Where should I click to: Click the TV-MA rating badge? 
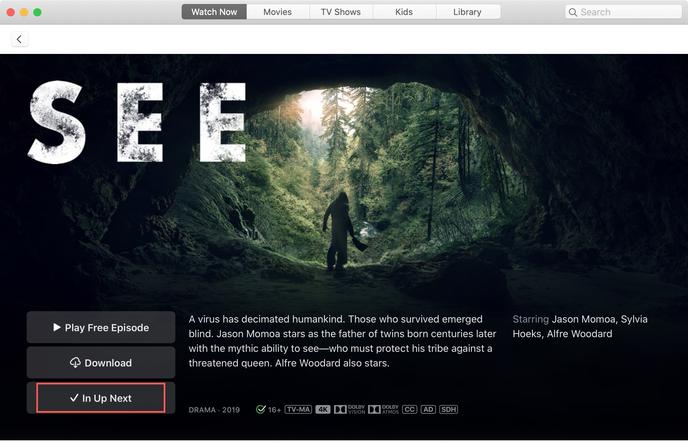[298, 410]
